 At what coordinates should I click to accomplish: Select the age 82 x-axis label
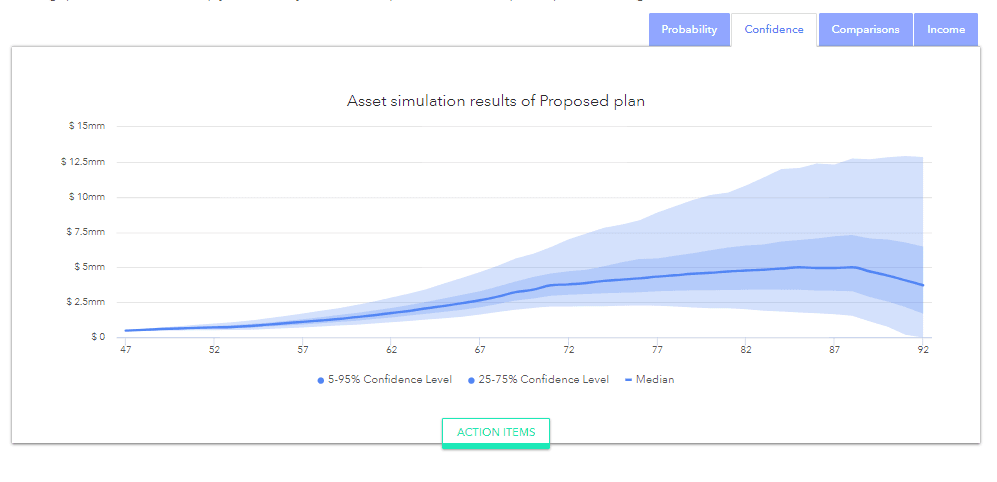(746, 350)
